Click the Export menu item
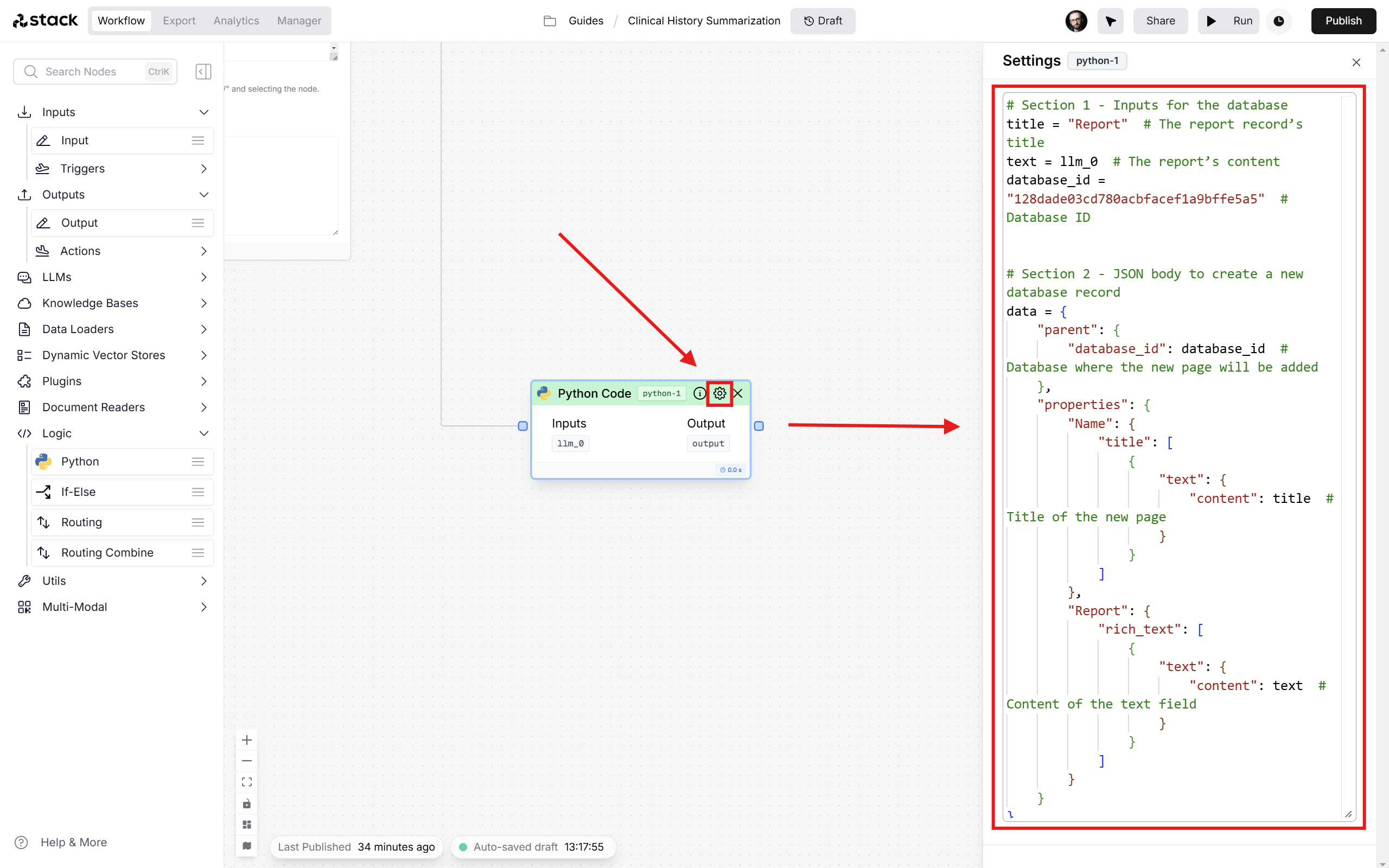The height and width of the screenshot is (868, 1389). click(x=178, y=20)
